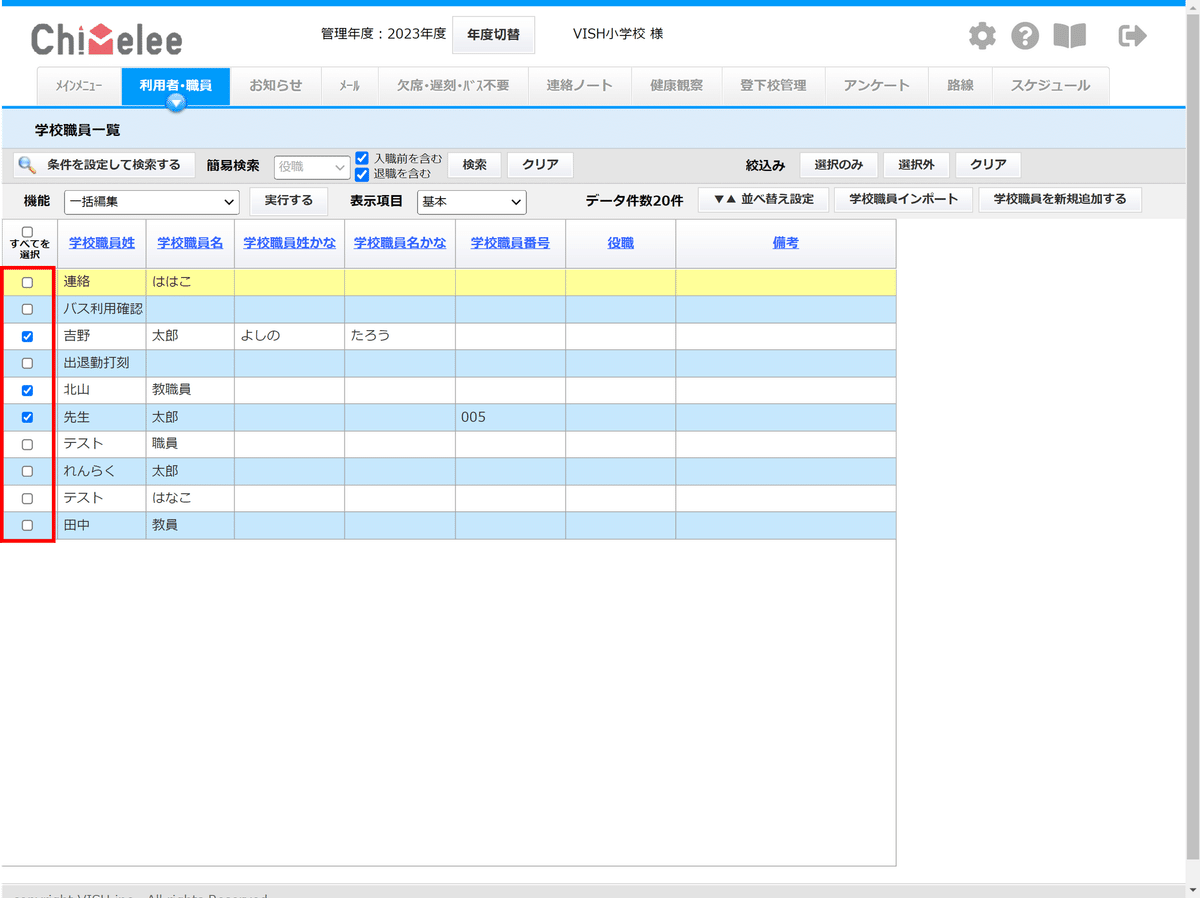Screen dimensions: 1200x898
Task: Click the 検索 button
Action: point(474,165)
